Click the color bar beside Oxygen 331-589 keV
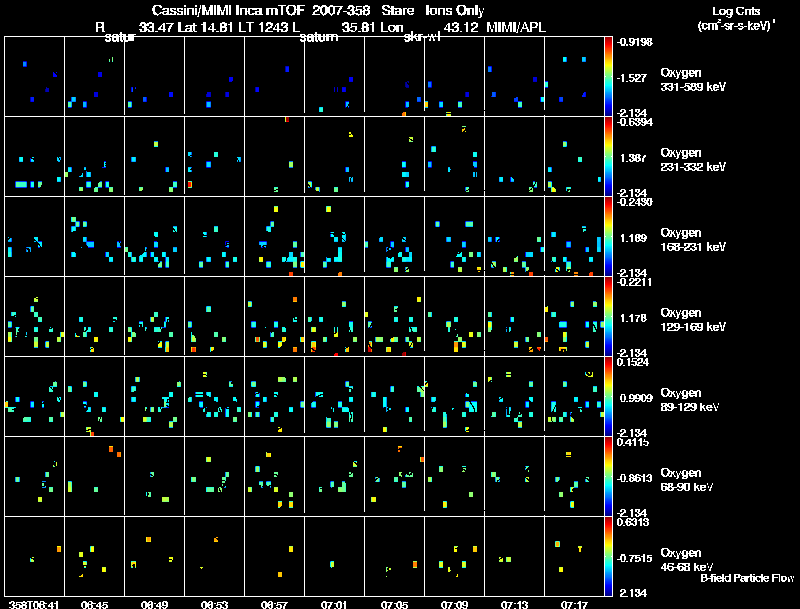The height and width of the screenshot is (609, 800). [x=608, y=76]
